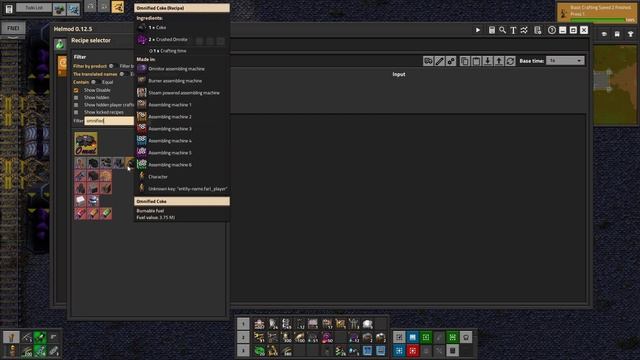Click the green recipe item in last grid row
The height and width of the screenshot is (360, 640).
106,213
